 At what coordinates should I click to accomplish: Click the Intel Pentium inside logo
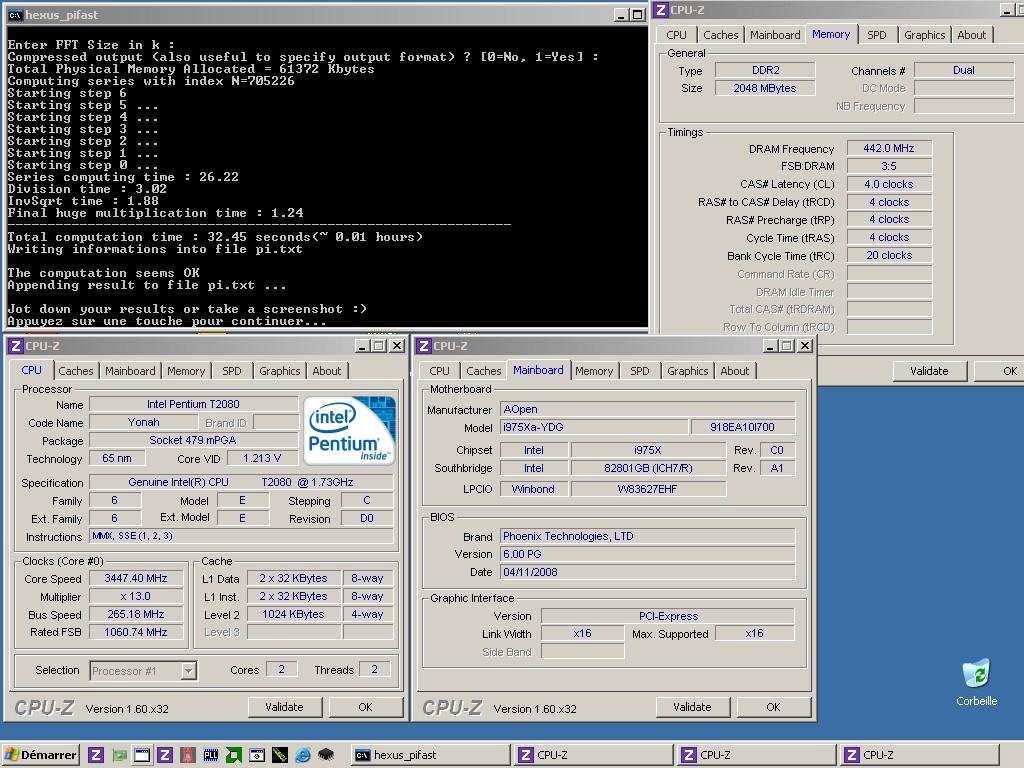349,430
